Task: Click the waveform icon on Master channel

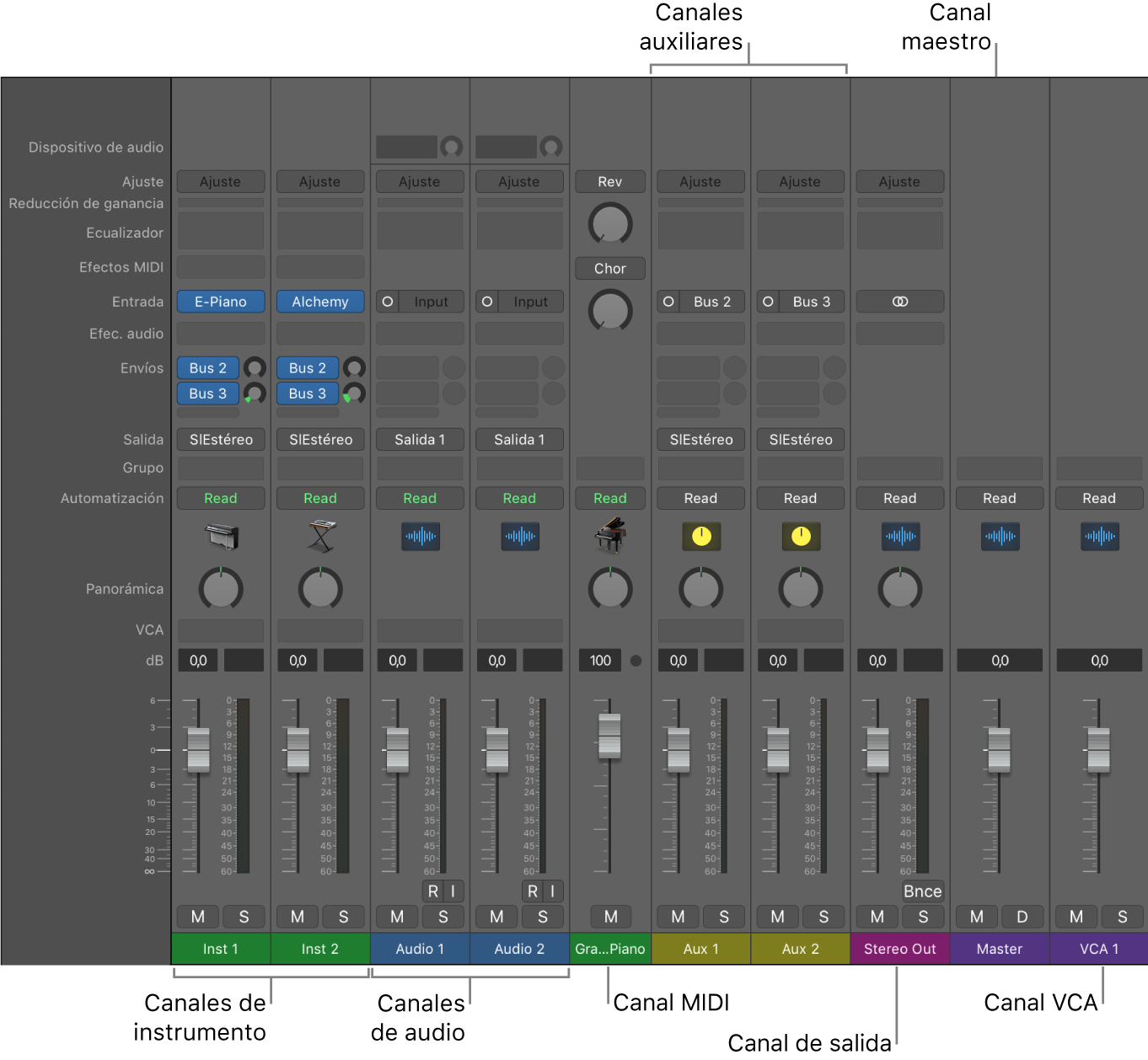Action: [x=1000, y=536]
